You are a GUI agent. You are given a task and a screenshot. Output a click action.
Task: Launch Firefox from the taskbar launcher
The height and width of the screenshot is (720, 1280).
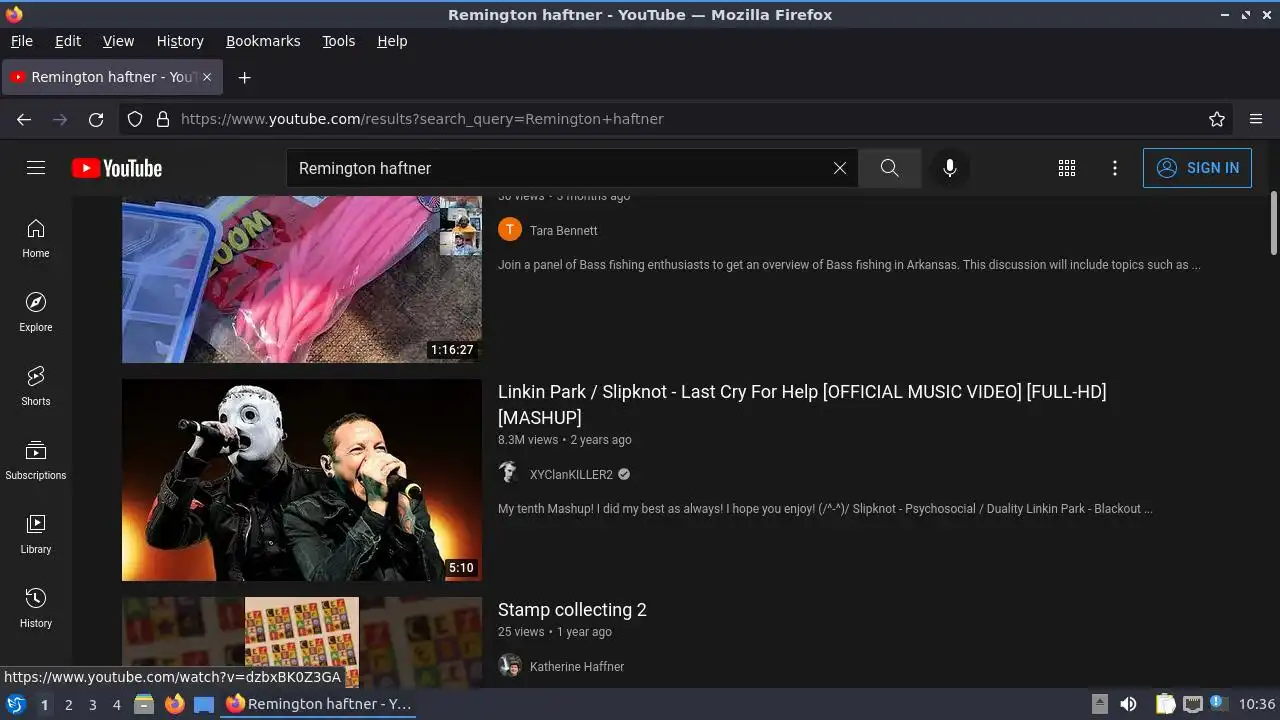(174, 704)
